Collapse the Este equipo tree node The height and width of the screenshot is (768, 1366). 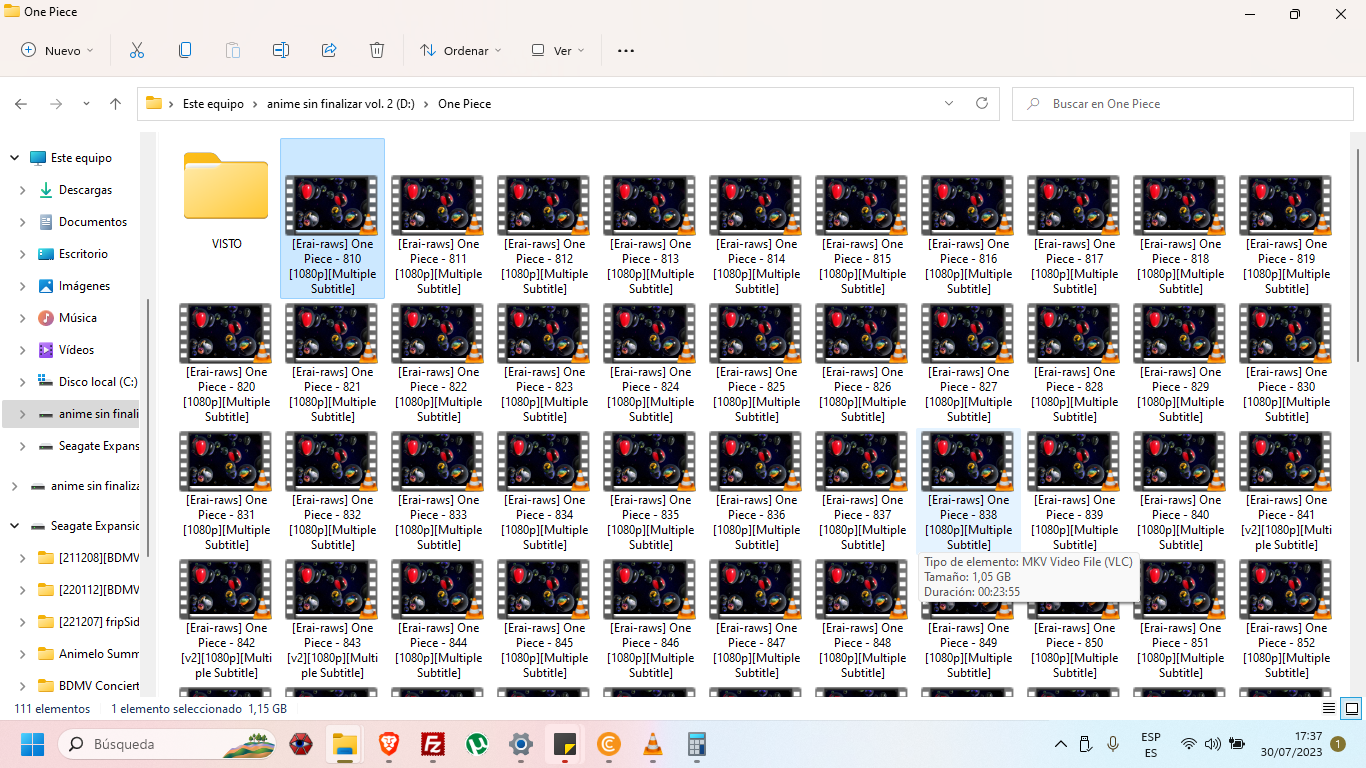click(x=15, y=158)
